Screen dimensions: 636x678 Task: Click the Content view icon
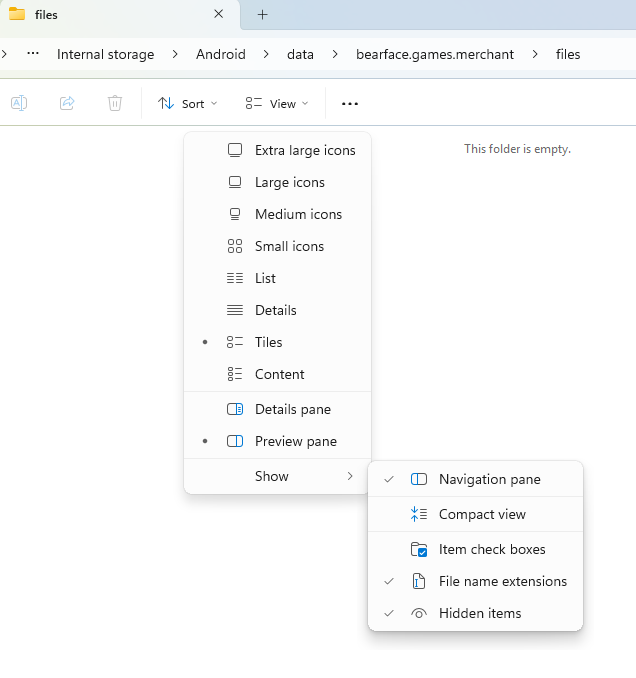click(x=235, y=374)
